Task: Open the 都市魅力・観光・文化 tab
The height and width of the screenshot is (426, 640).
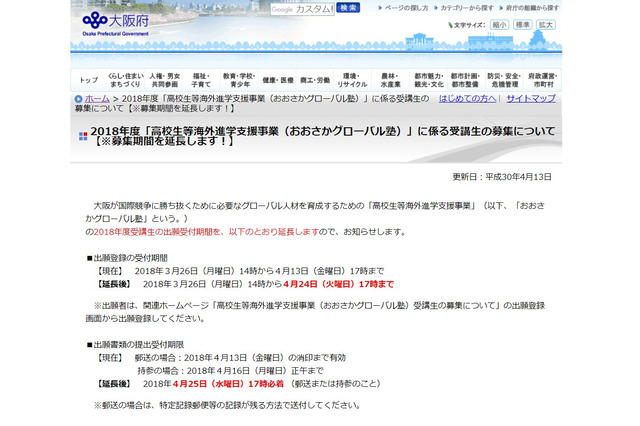Action: (x=429, y=80)
